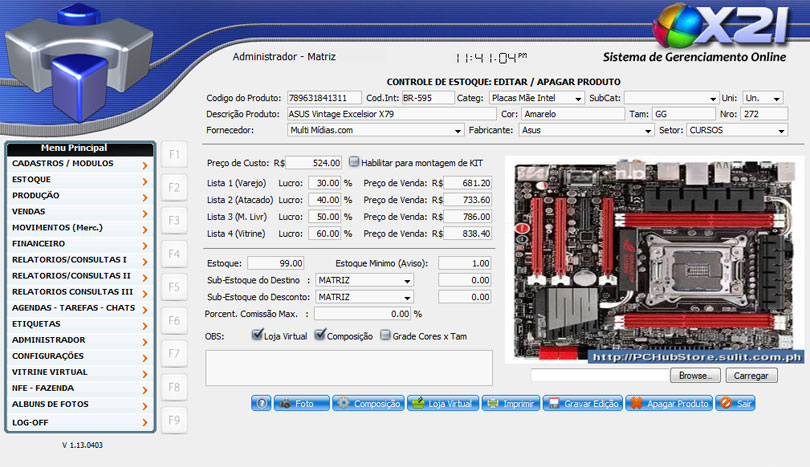Screen dimensions: 810x467
Task: Open Loja Virtual basket button
Action: click(x=441, y=403)
